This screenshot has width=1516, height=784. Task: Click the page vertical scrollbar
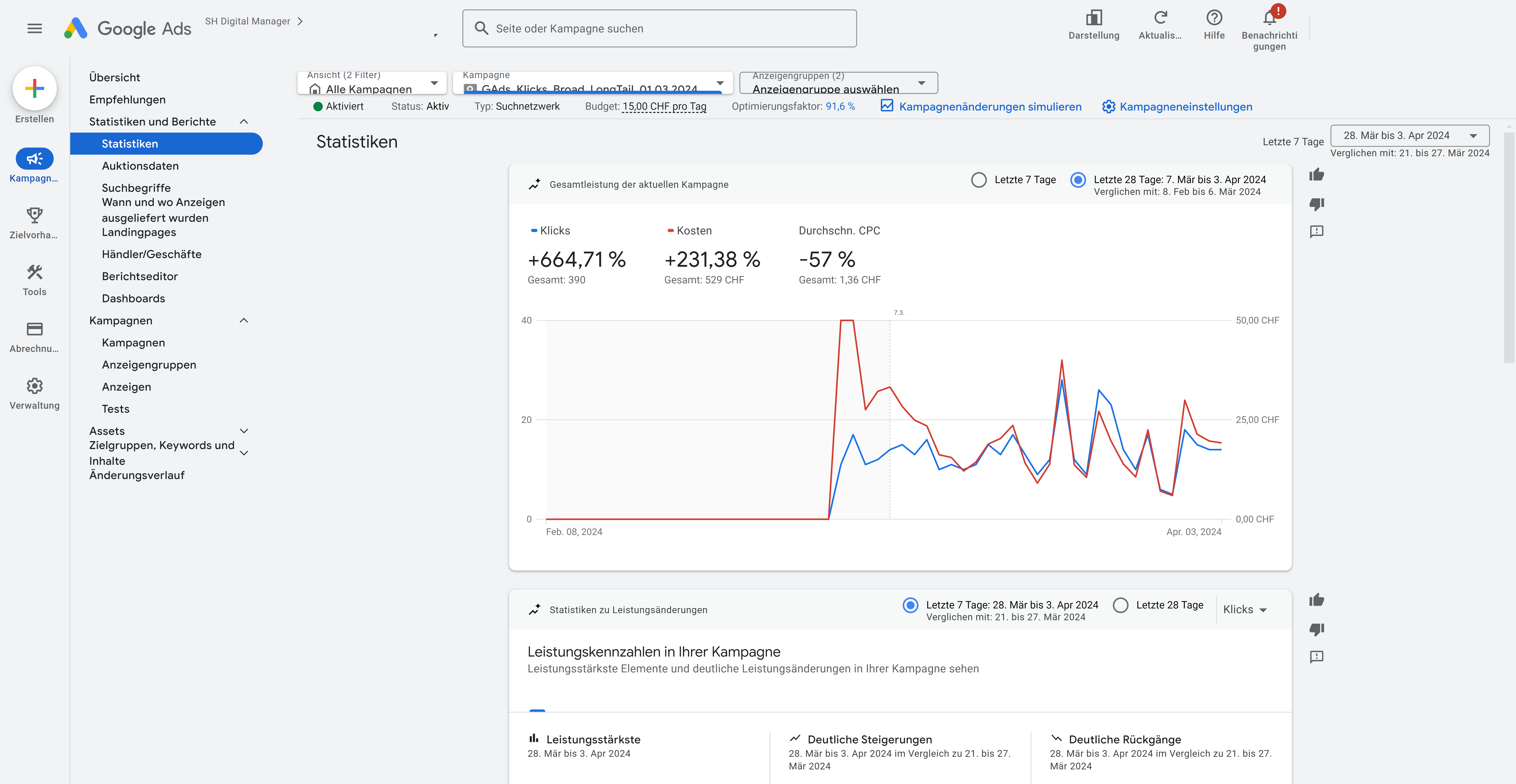1509,247
